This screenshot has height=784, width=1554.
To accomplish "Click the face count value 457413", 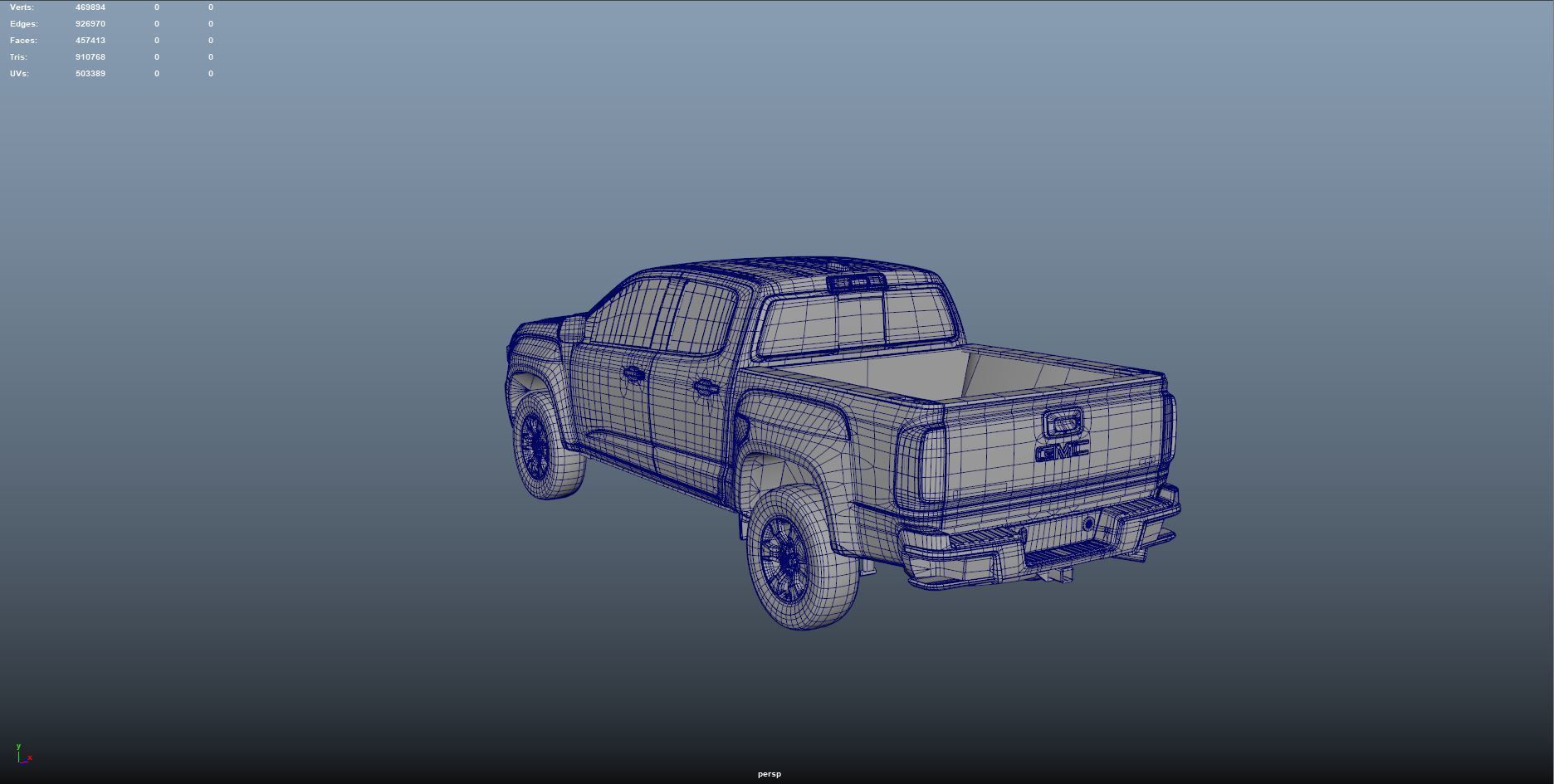I will (90, 41).
